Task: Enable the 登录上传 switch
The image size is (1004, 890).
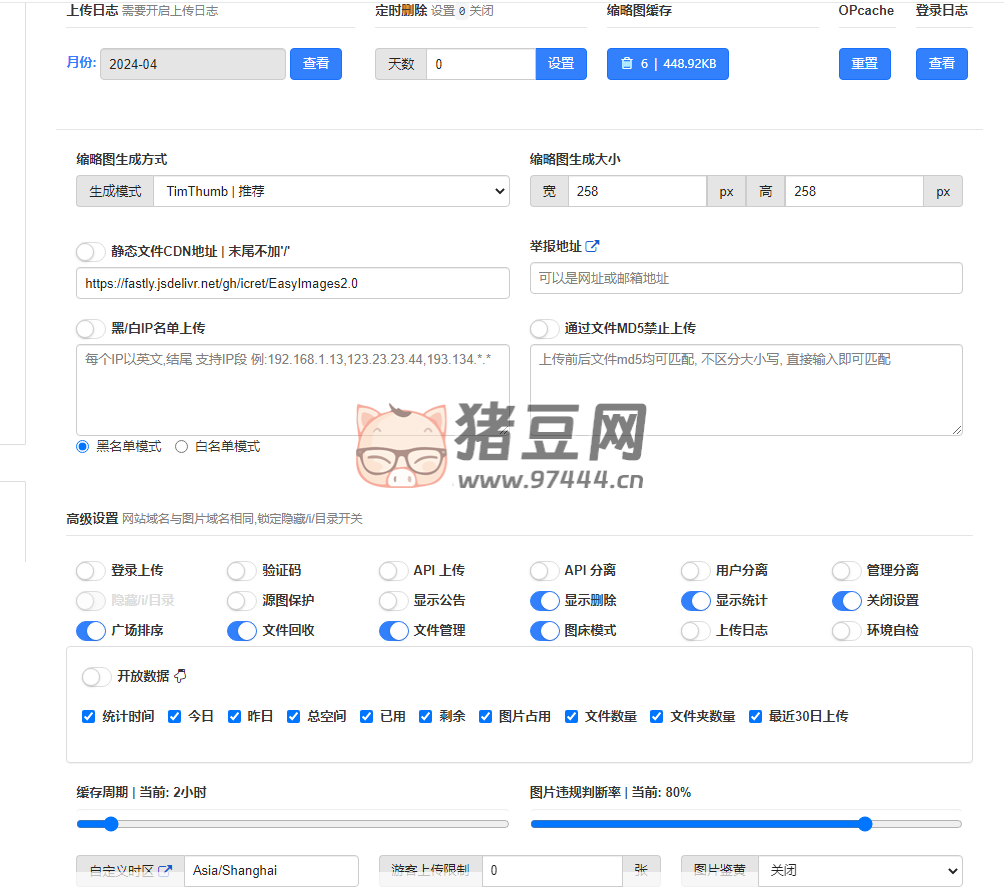Action: point(91,571)
